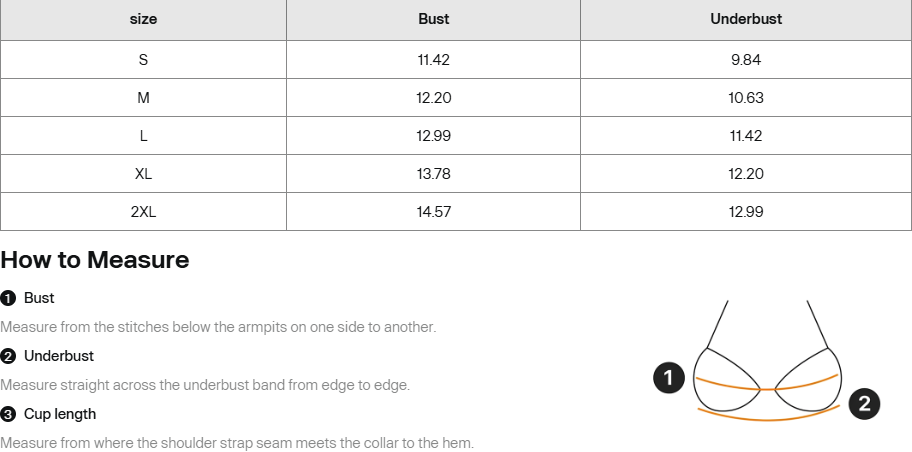Image resolution: width=912 pixels, height=452 pixels.
Task: Click the number 3 circle beside Cup length
Action: coord(8,415)
